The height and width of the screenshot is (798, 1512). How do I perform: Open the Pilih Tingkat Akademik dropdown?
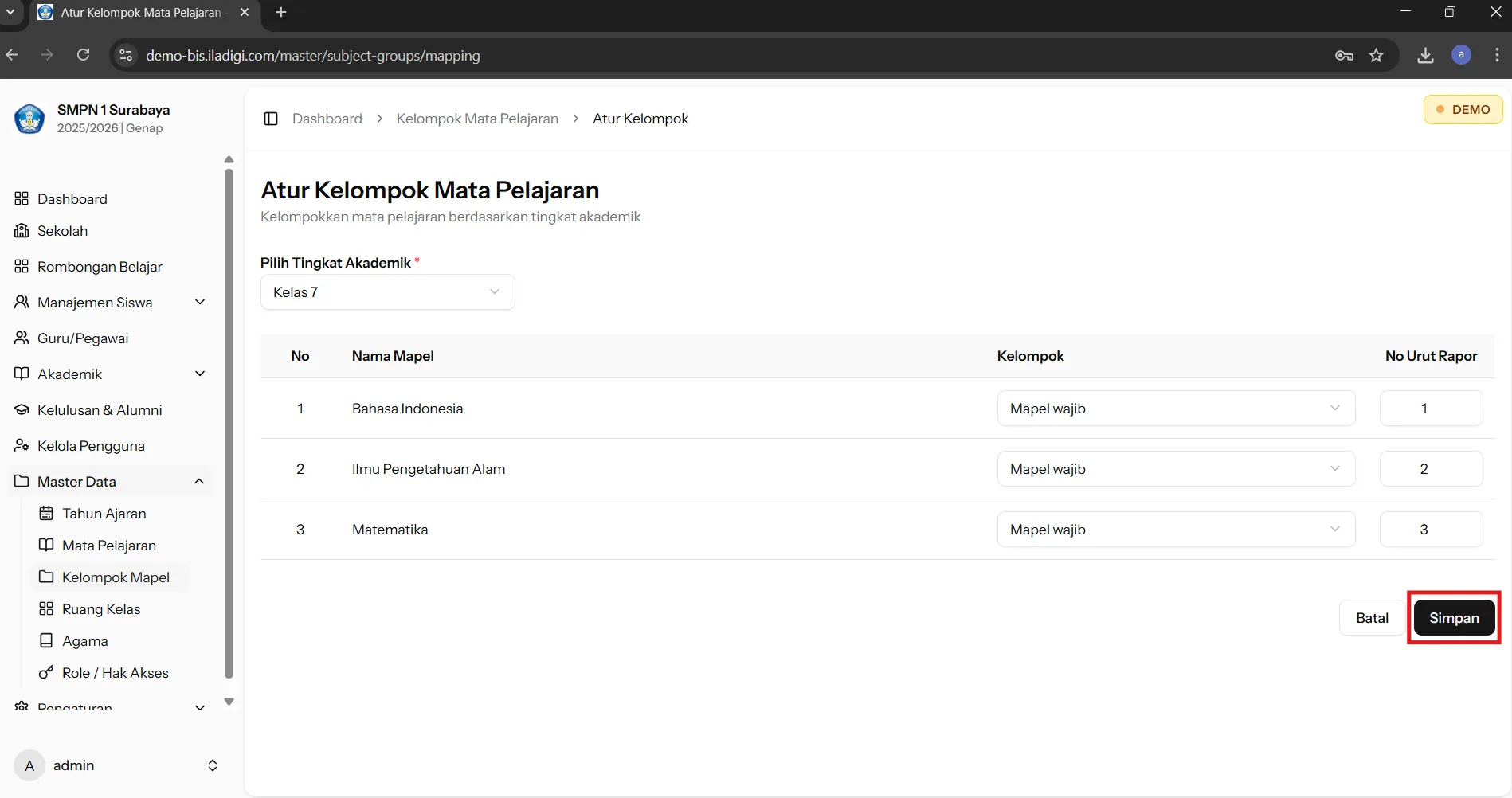click(x=387, y=292)
